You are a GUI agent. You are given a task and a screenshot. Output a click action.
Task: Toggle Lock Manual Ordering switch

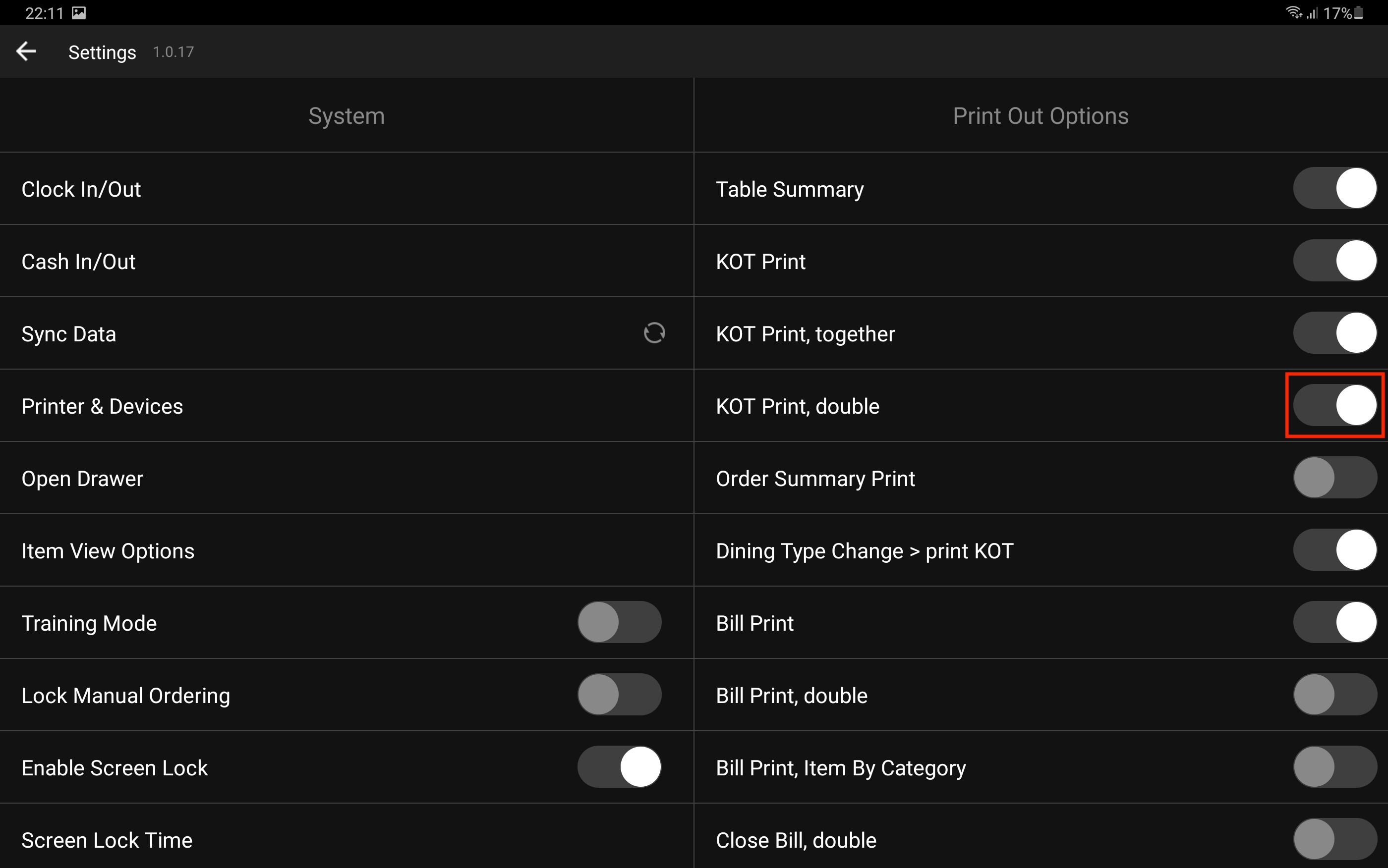tap(619, 695)
